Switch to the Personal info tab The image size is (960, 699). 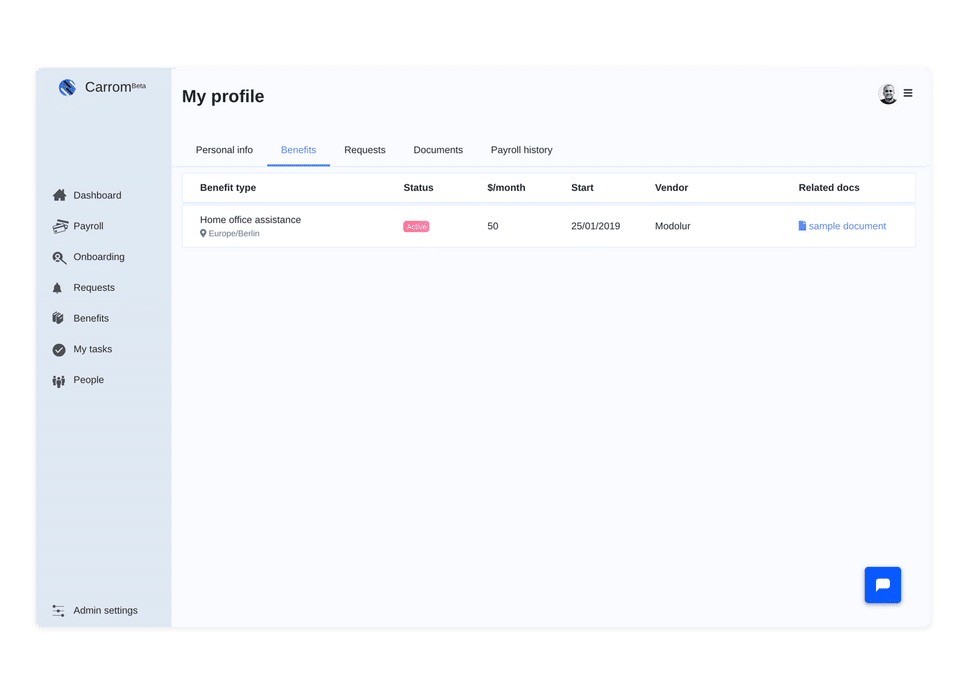click(x=224, y=150)
